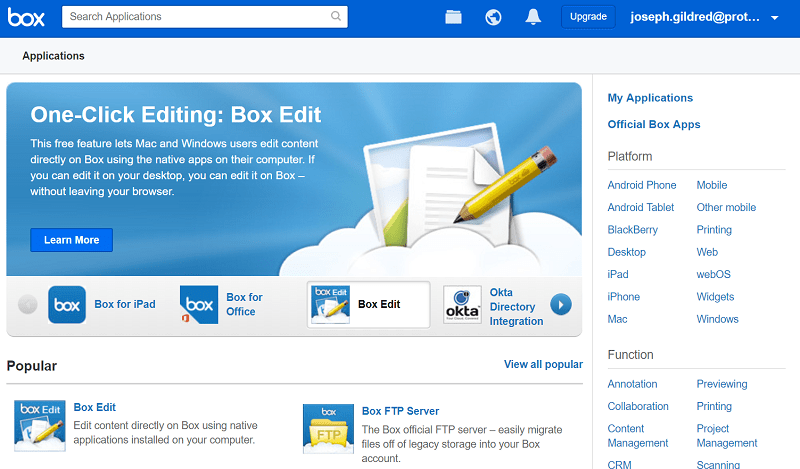
Task: Filter by Desktop platform
Action: click(x=627, y=252)
